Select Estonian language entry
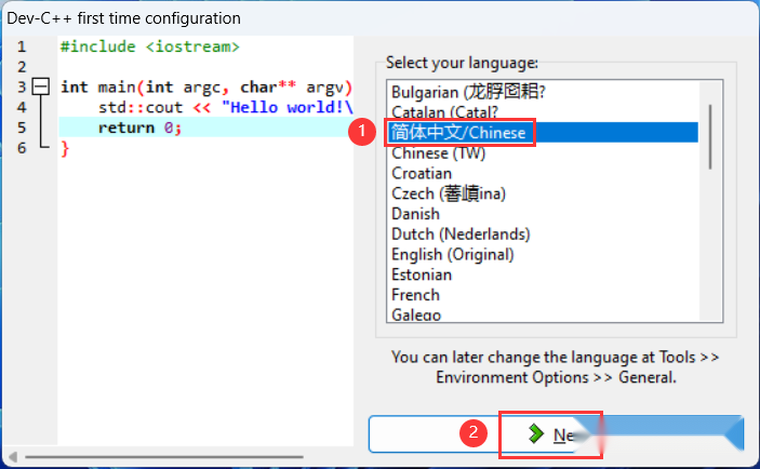760x469 pixels. [x=543, y=275]
